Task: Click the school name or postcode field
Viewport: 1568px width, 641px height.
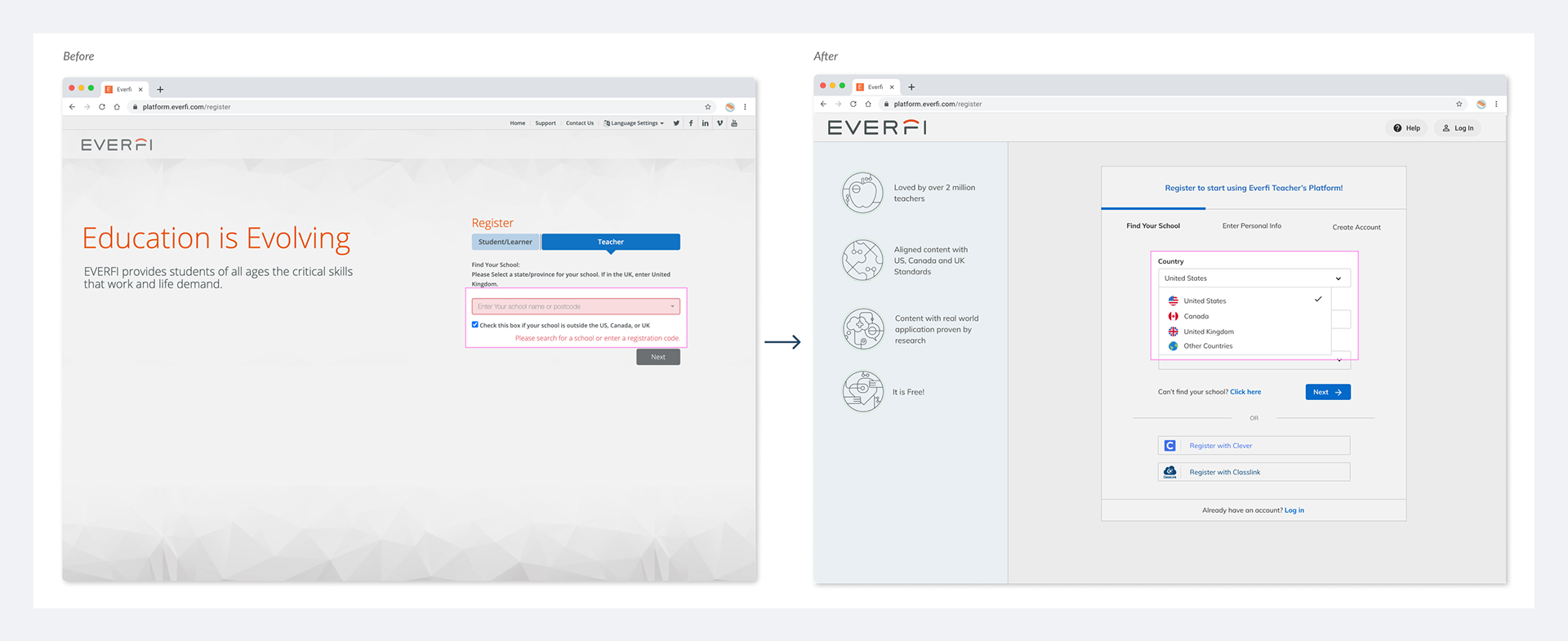Action: 576,307
